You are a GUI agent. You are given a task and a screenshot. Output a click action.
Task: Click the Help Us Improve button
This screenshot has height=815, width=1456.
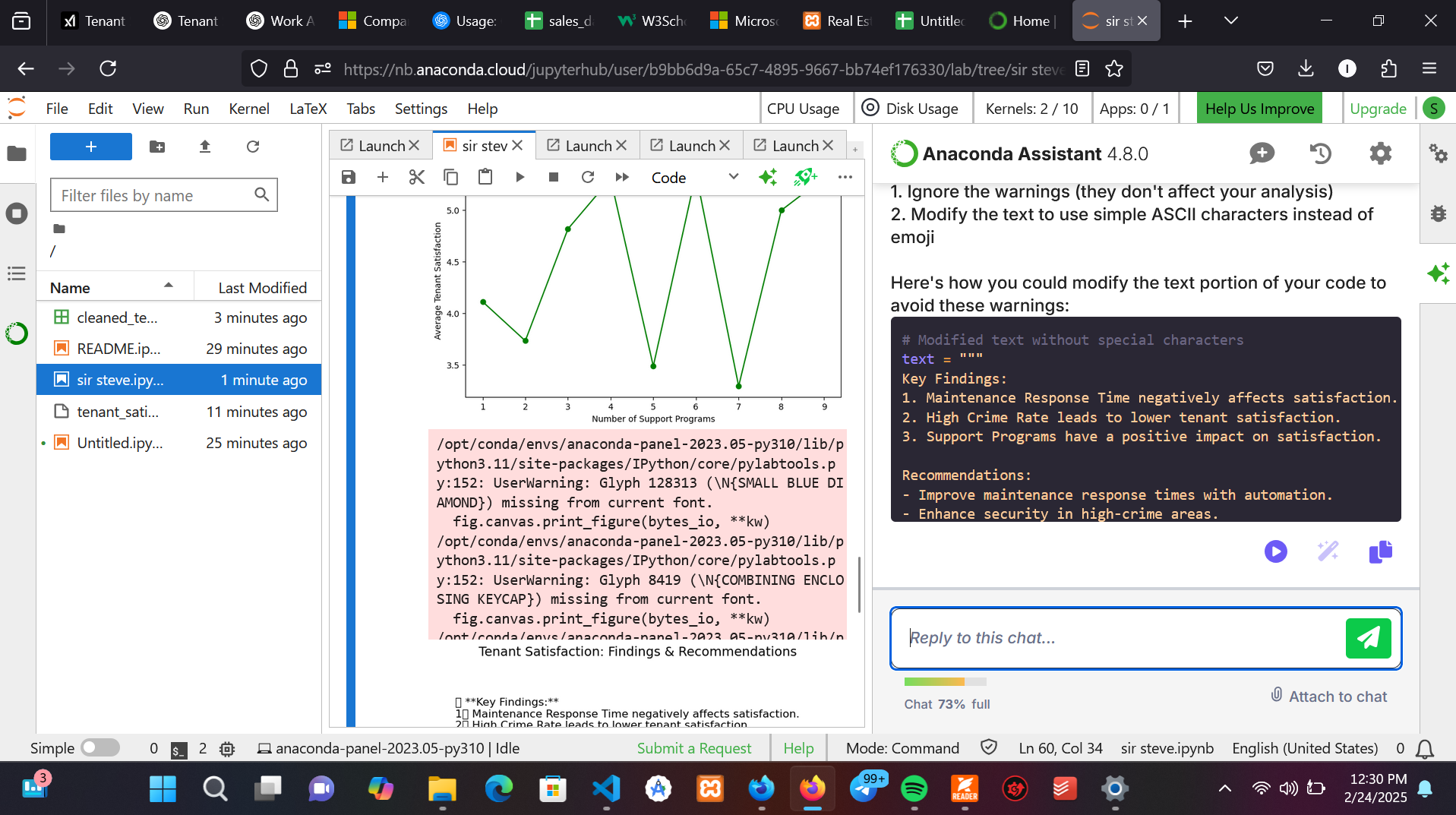[1259, 109]
